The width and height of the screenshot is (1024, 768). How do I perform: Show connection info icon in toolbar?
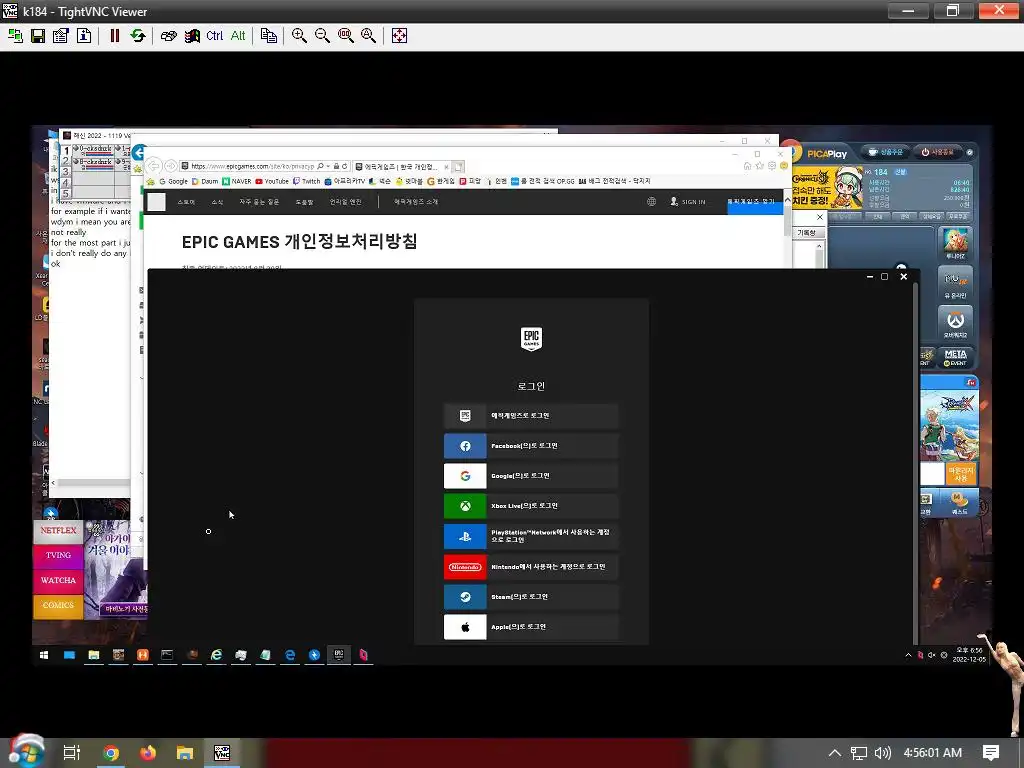84,36
